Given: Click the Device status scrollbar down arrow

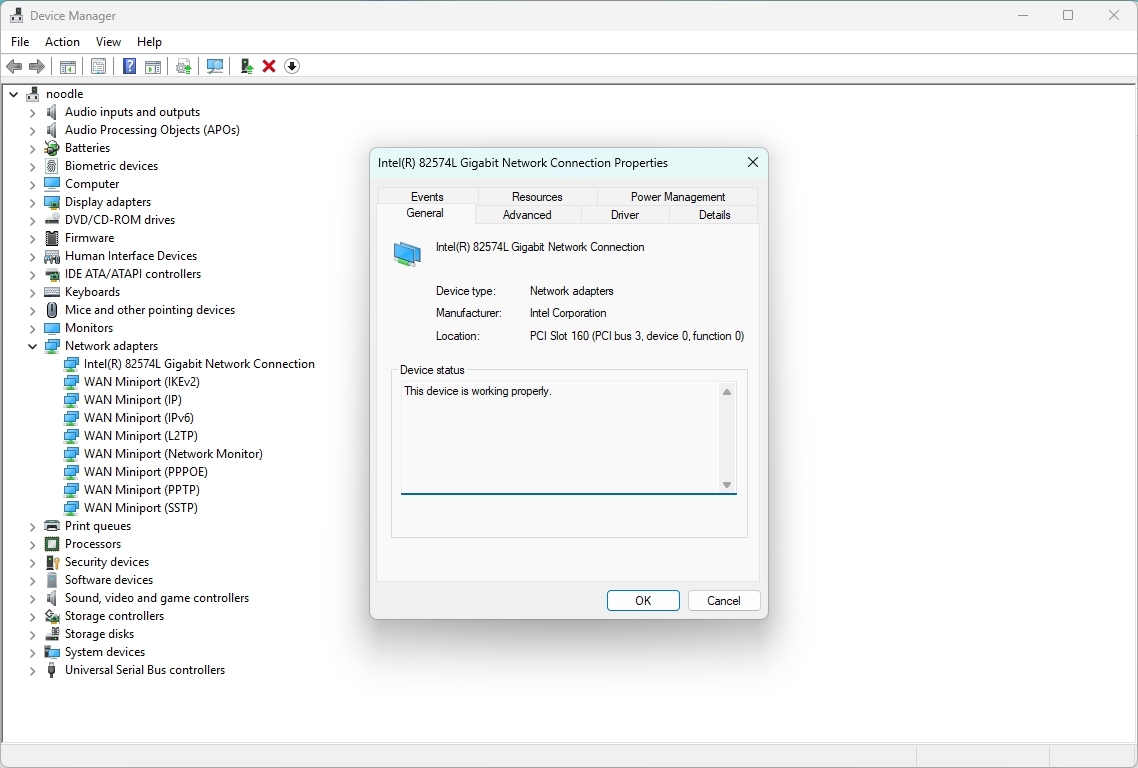Looking at the screenshot, I should click(726, 485).
